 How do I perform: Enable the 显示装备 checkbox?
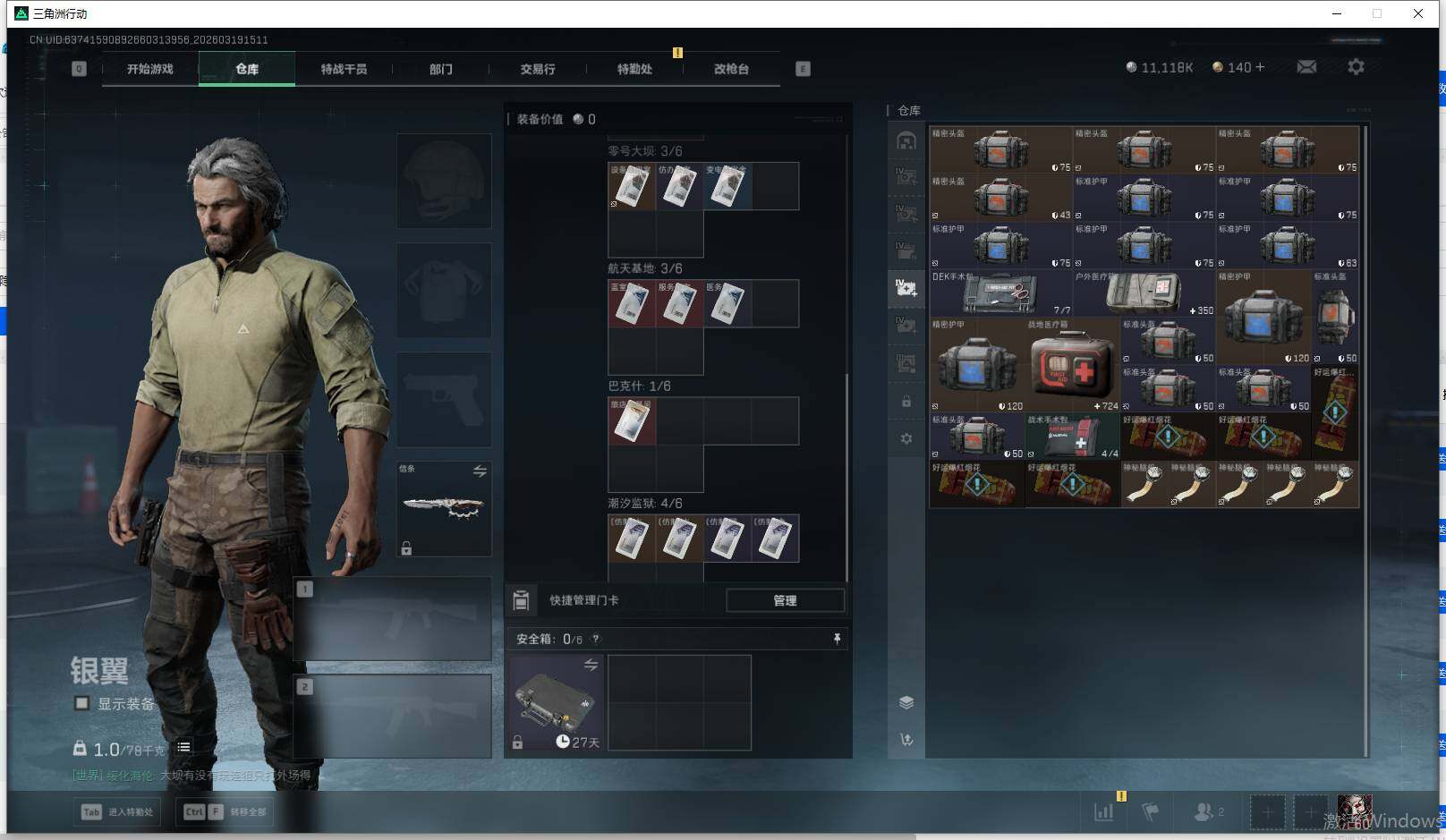[81, 703]
